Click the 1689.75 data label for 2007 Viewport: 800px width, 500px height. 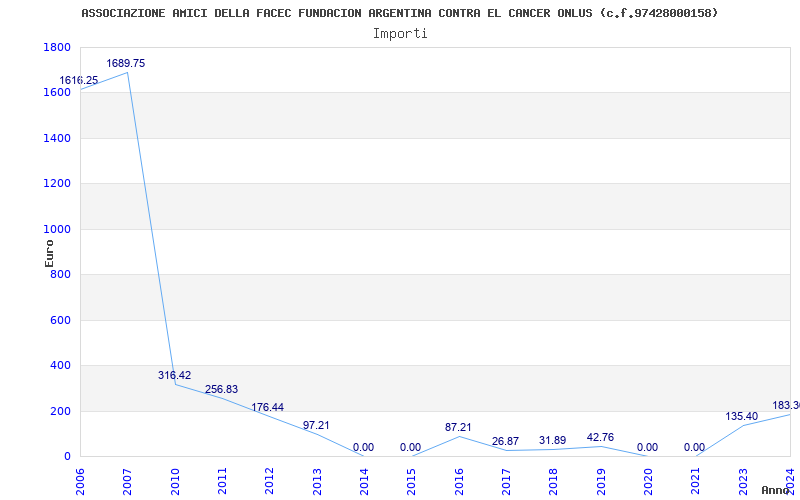tap(126, 64)
